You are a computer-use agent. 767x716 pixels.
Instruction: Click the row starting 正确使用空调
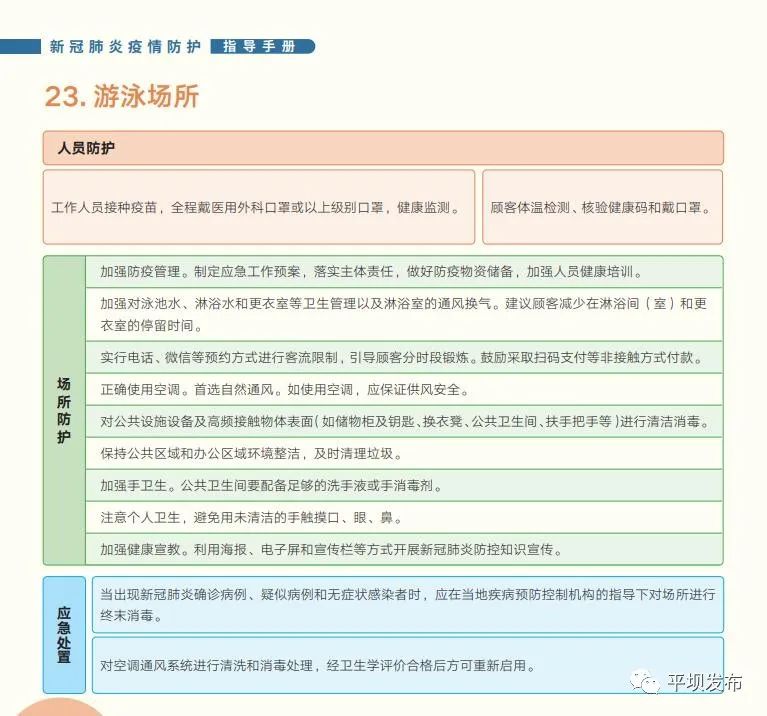[x=404, y=389]
